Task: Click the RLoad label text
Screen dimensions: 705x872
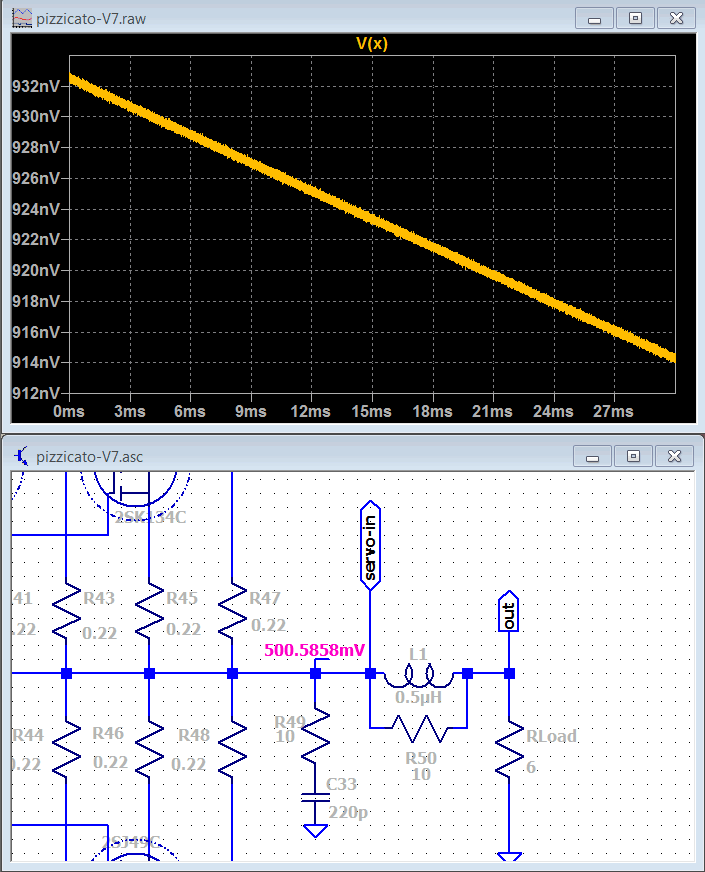Action: 551,736
